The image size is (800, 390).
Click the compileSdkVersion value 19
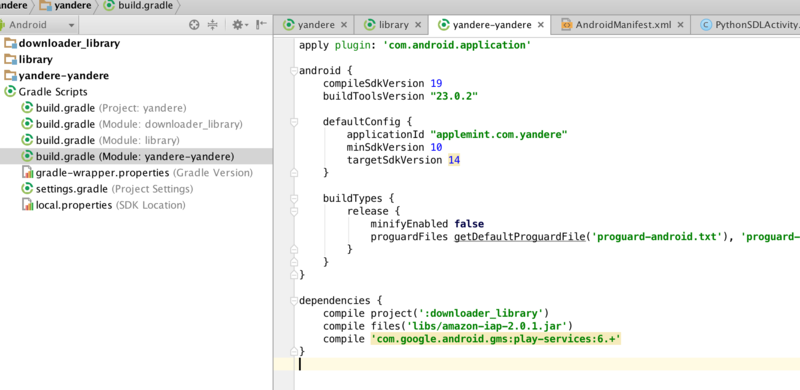coord(436,83)
